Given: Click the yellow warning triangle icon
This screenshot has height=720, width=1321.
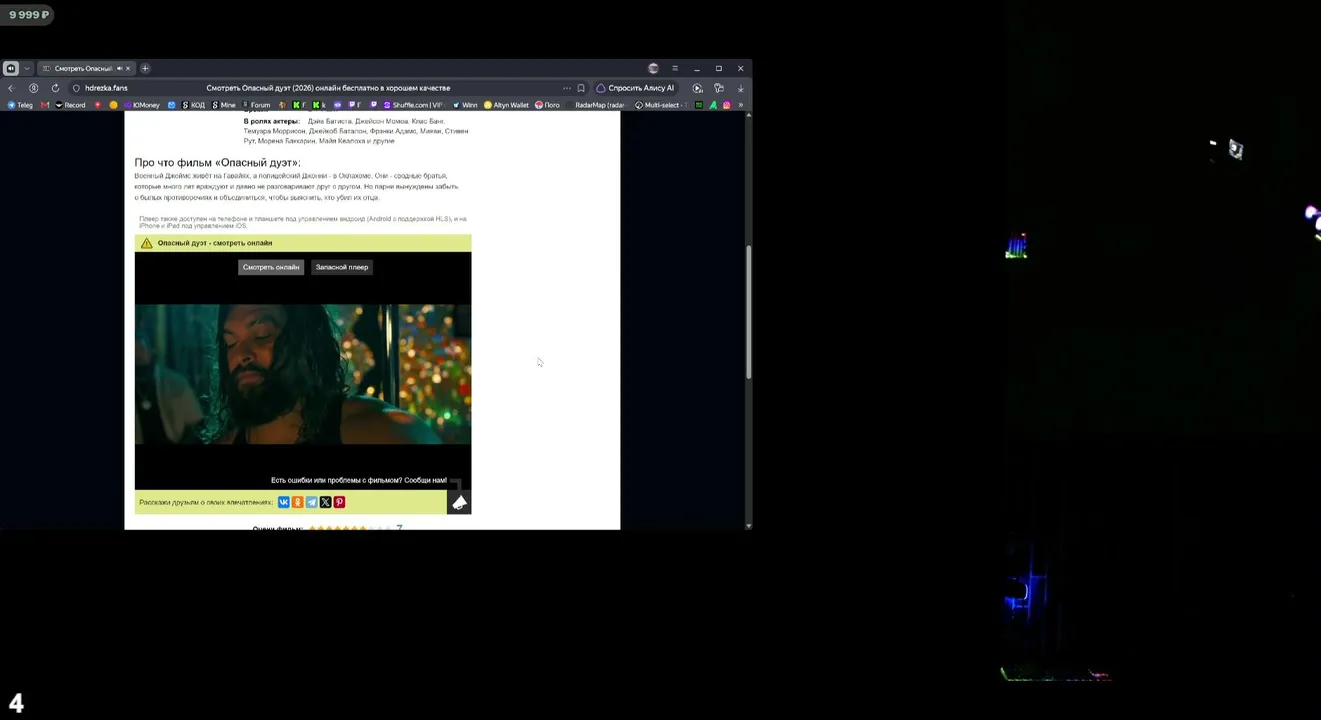Looking at the screenshot, I should pyautogui.click(x=147, y=243).
